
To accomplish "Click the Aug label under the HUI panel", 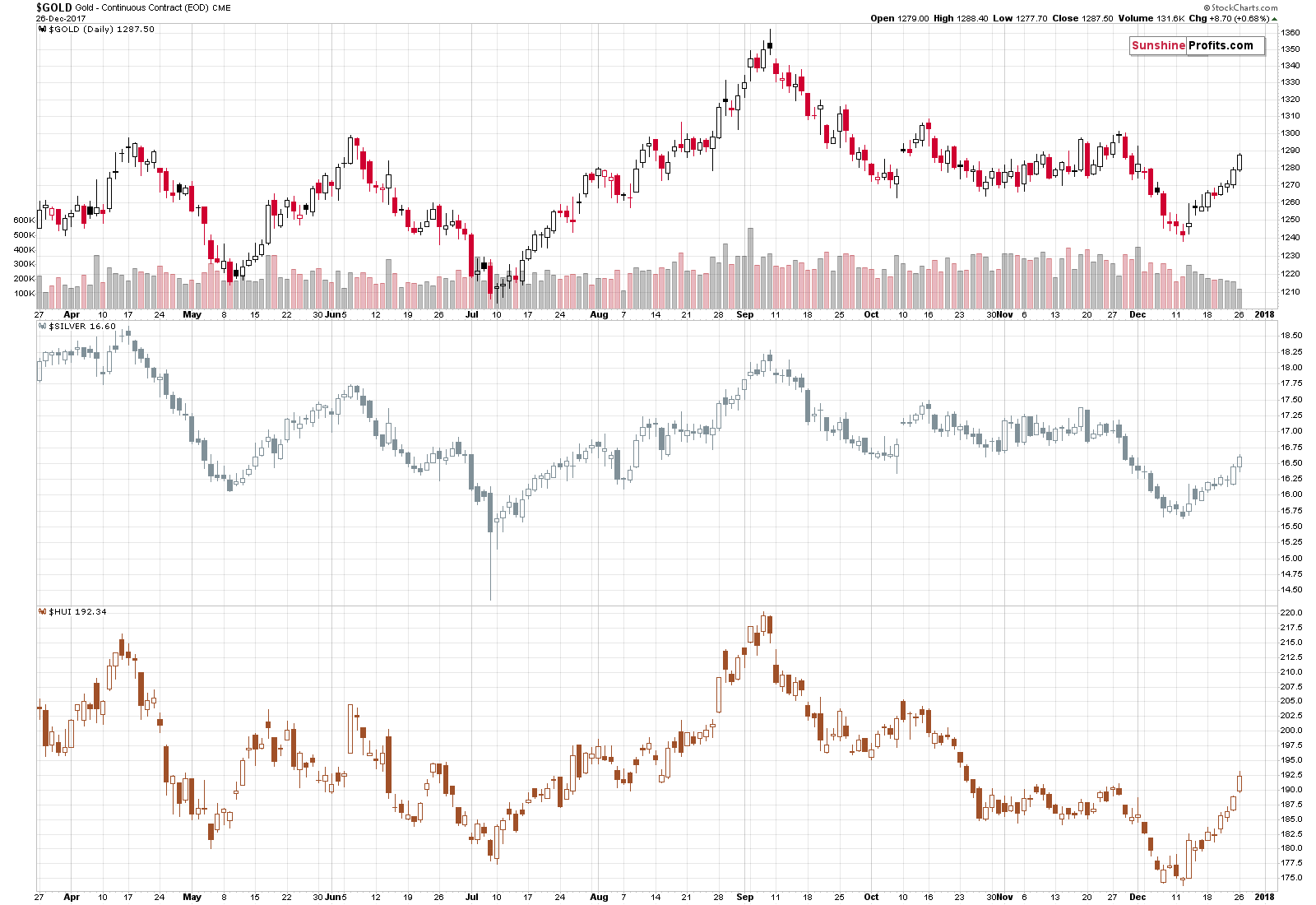I will (x=599, y=897).
